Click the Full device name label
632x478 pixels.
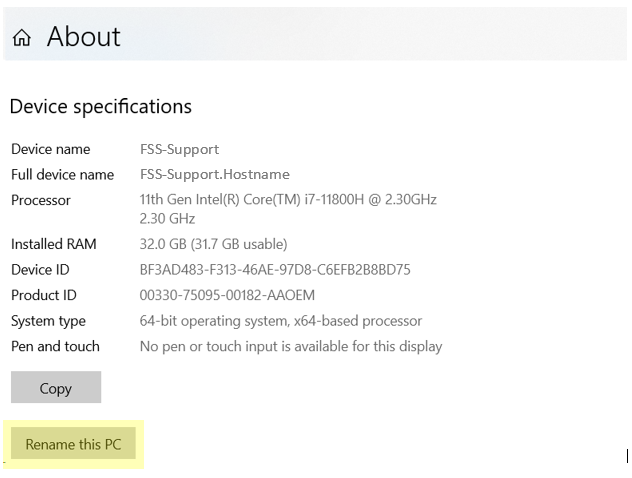[62, 175]
